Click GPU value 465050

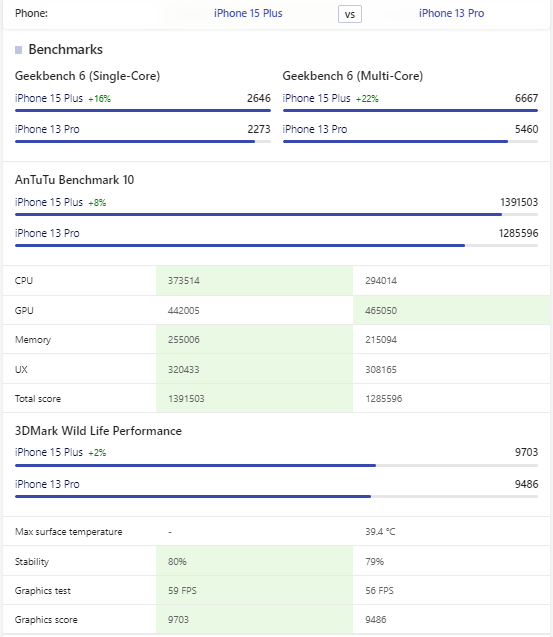381,311
